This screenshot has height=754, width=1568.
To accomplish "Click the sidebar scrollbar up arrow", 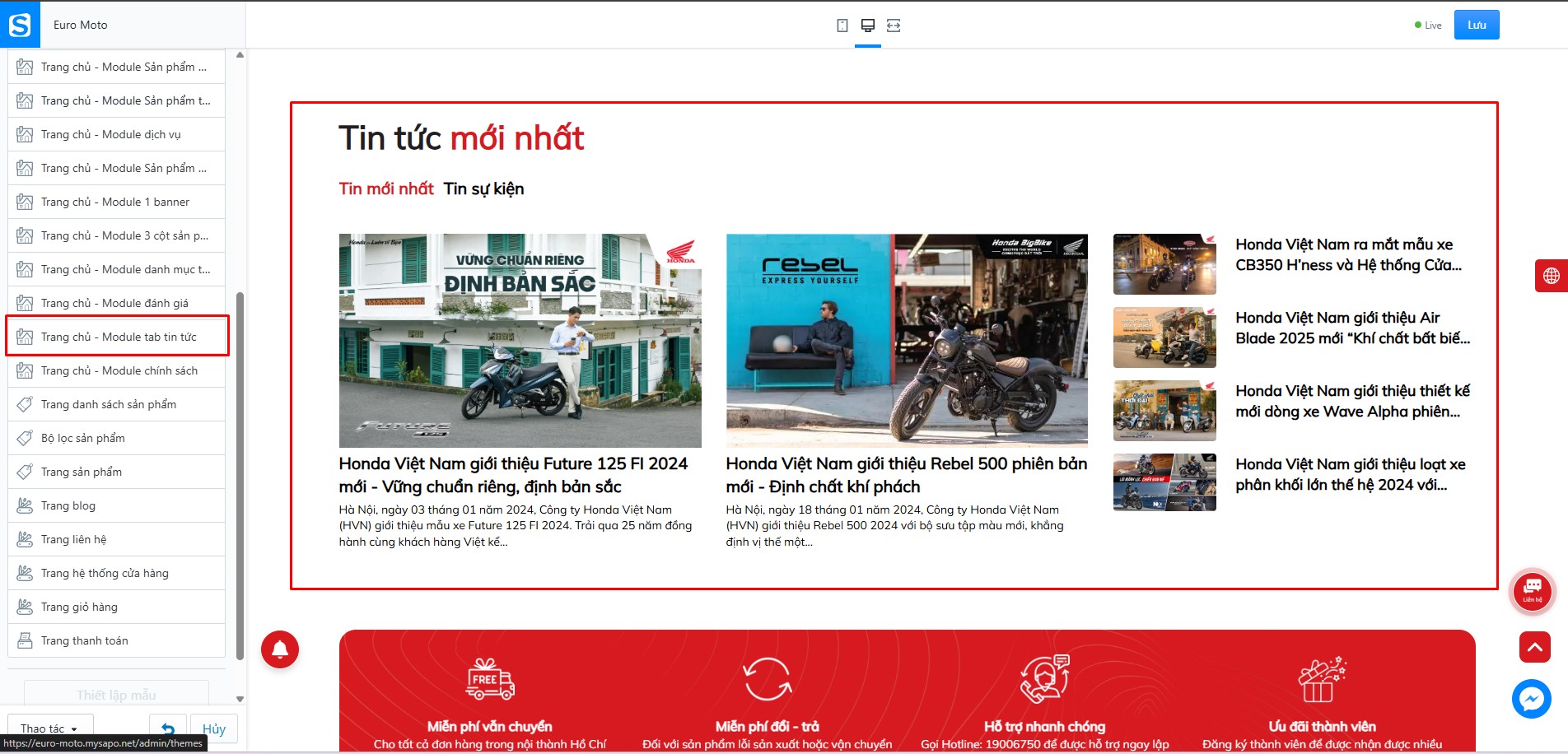I will (x=240, y=55).
